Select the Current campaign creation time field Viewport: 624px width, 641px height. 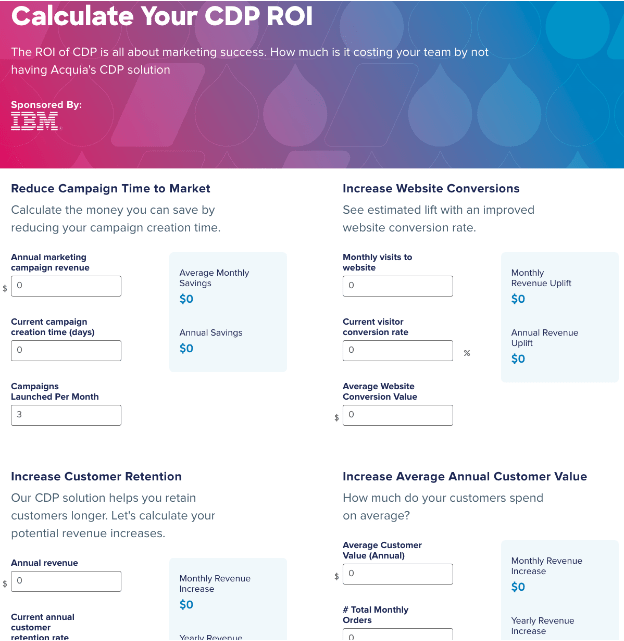[66, 350]
